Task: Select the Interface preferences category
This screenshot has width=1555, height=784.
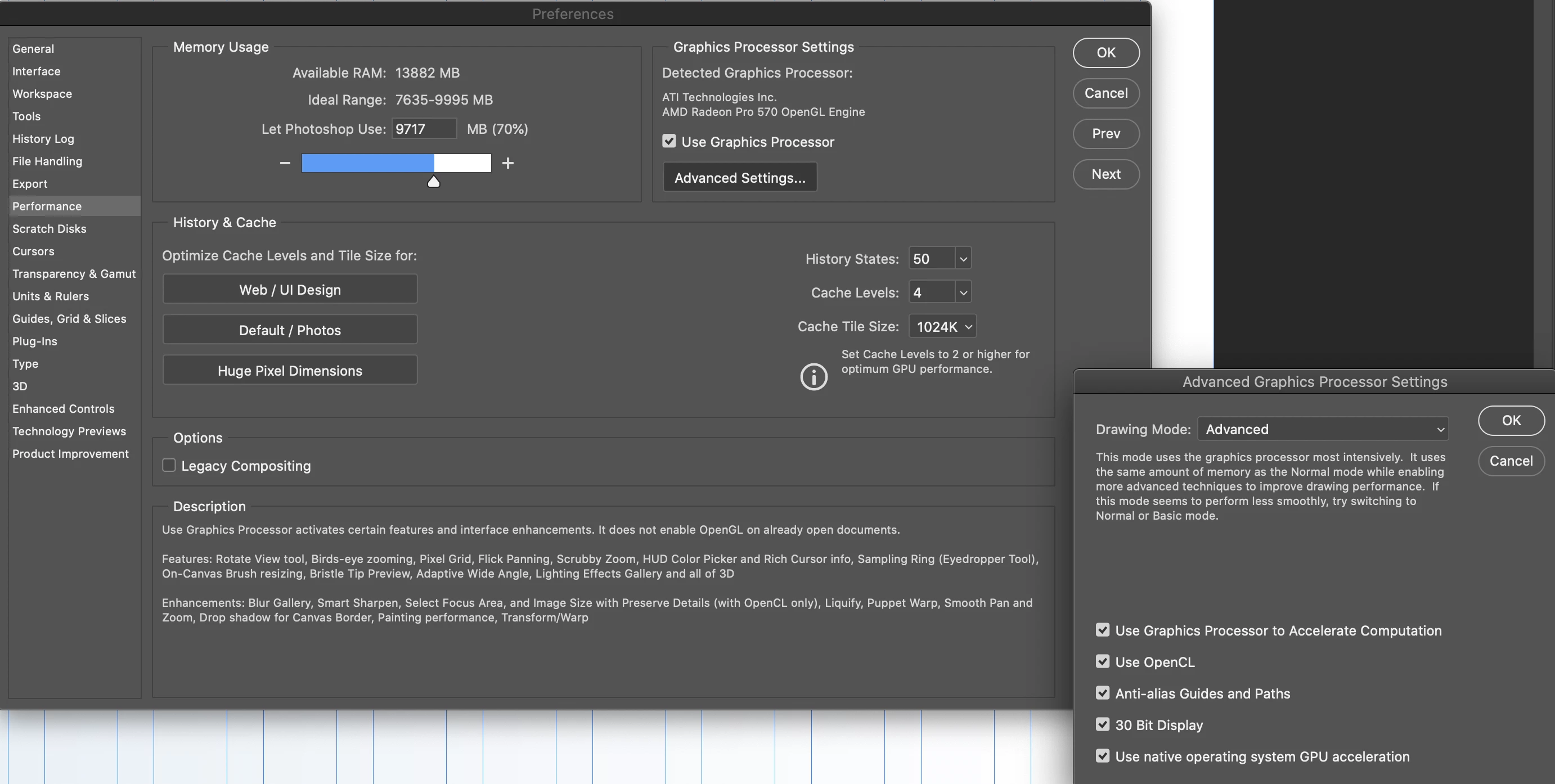Action: [x=36, y=71]
